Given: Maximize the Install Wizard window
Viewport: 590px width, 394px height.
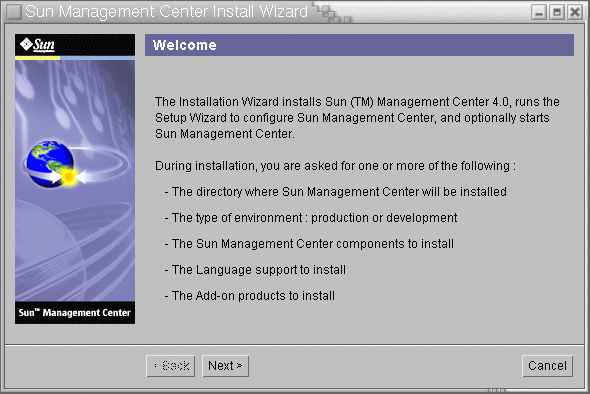Looking at the screenshot, I should coord(557,12).
